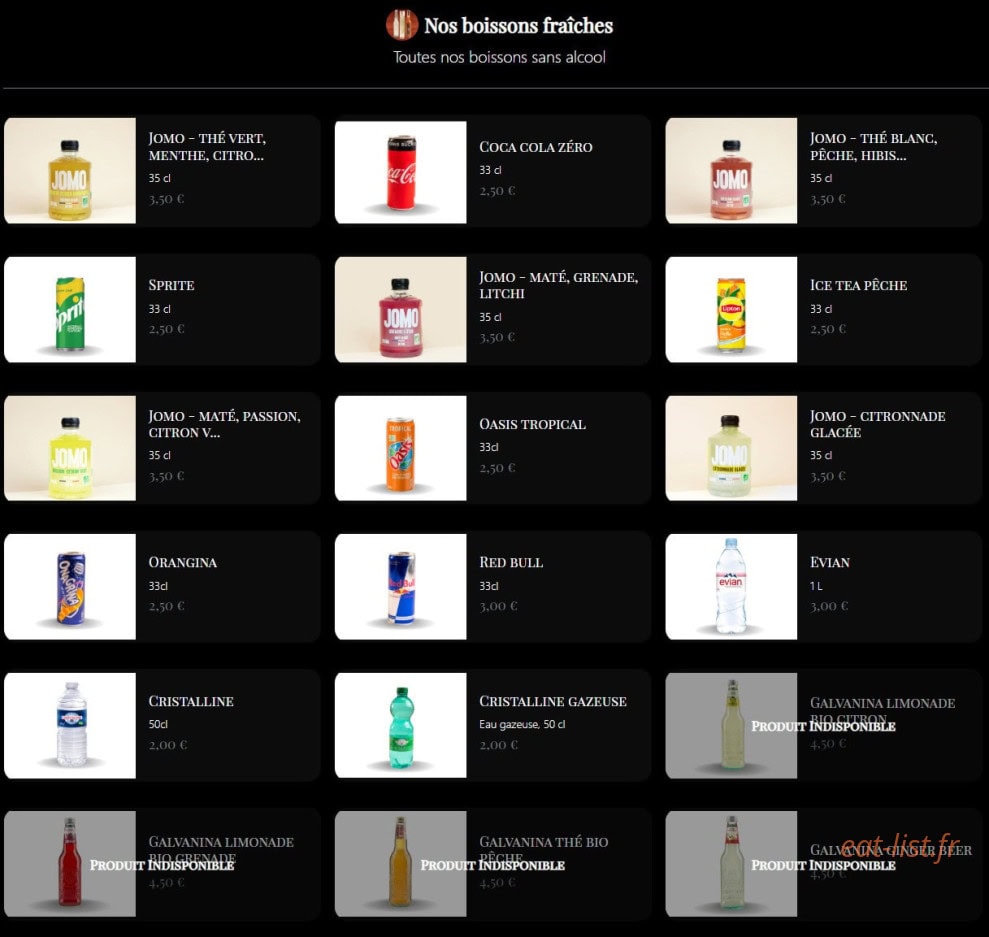The image size is (989, 937).
Task: Open the Red Bull can image
Action: point(401,587)
